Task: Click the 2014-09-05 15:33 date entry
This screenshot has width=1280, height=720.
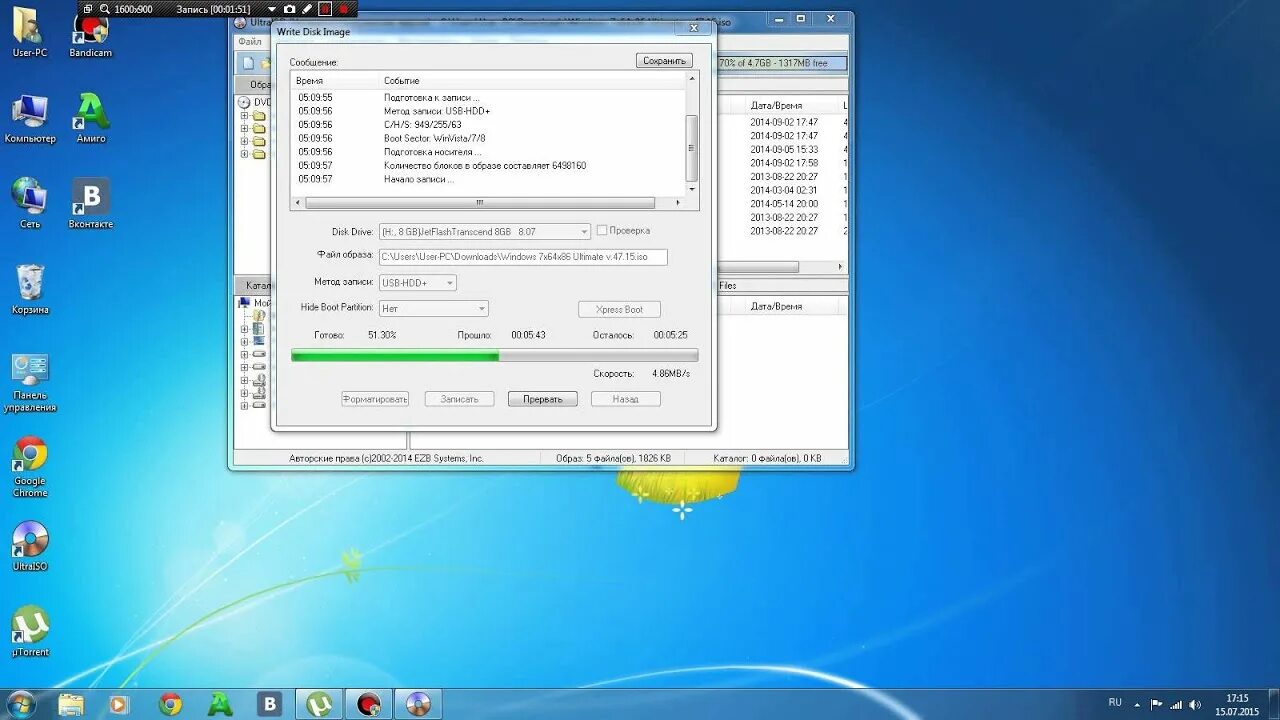Action: [784, 149]
